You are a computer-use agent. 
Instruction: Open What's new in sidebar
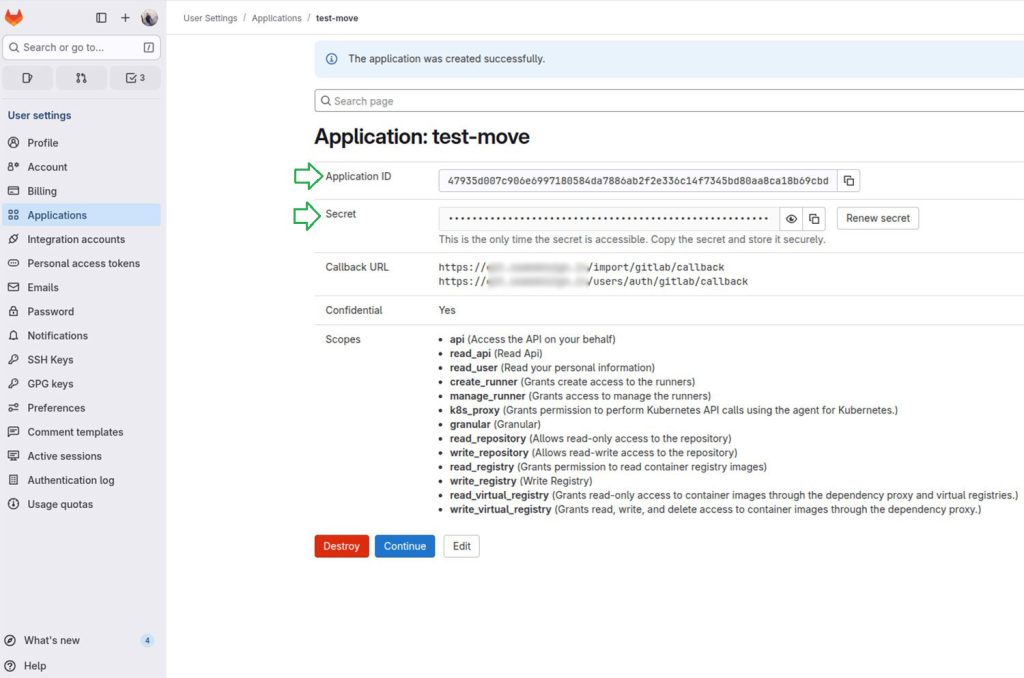pyautogui.click(x=52, y=640)
